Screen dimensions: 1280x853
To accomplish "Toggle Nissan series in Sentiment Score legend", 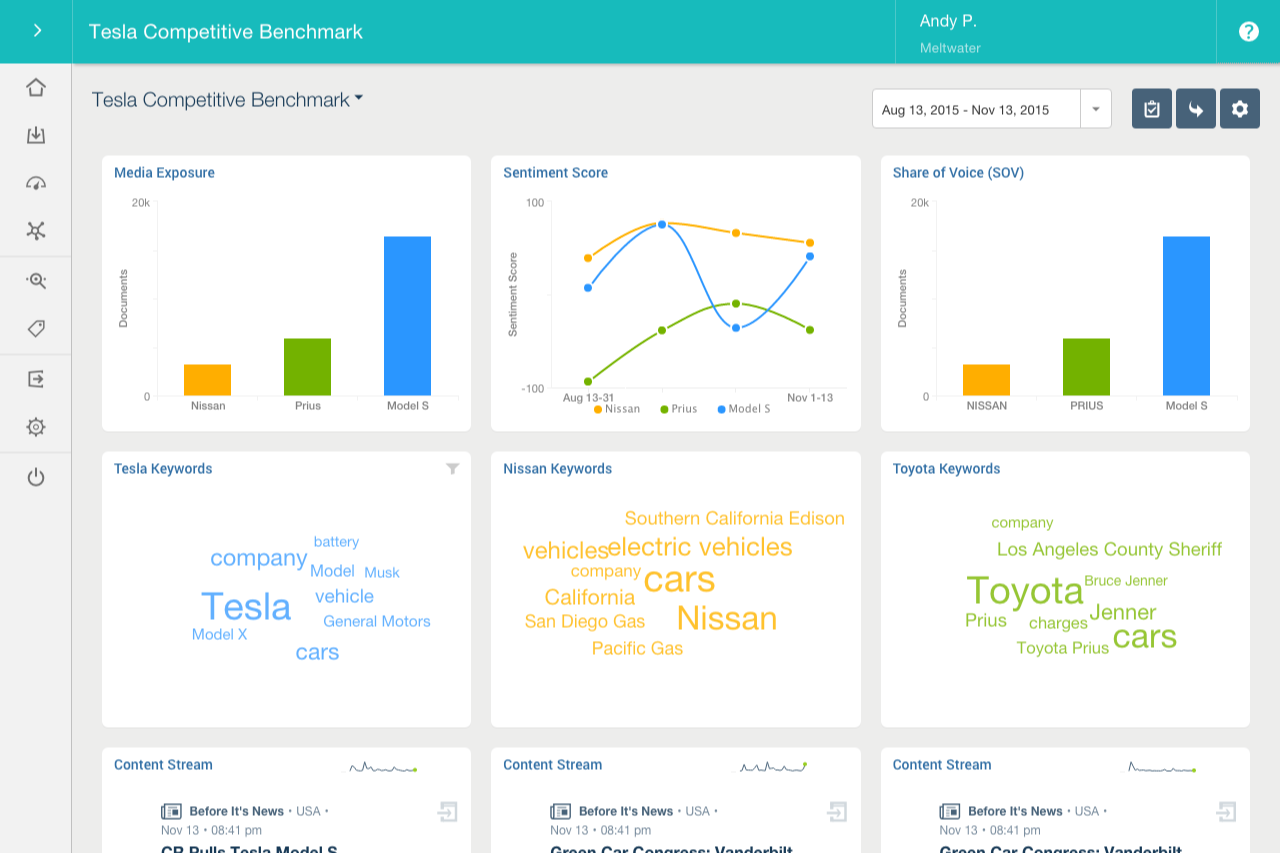I will click(x=617, y=409).
